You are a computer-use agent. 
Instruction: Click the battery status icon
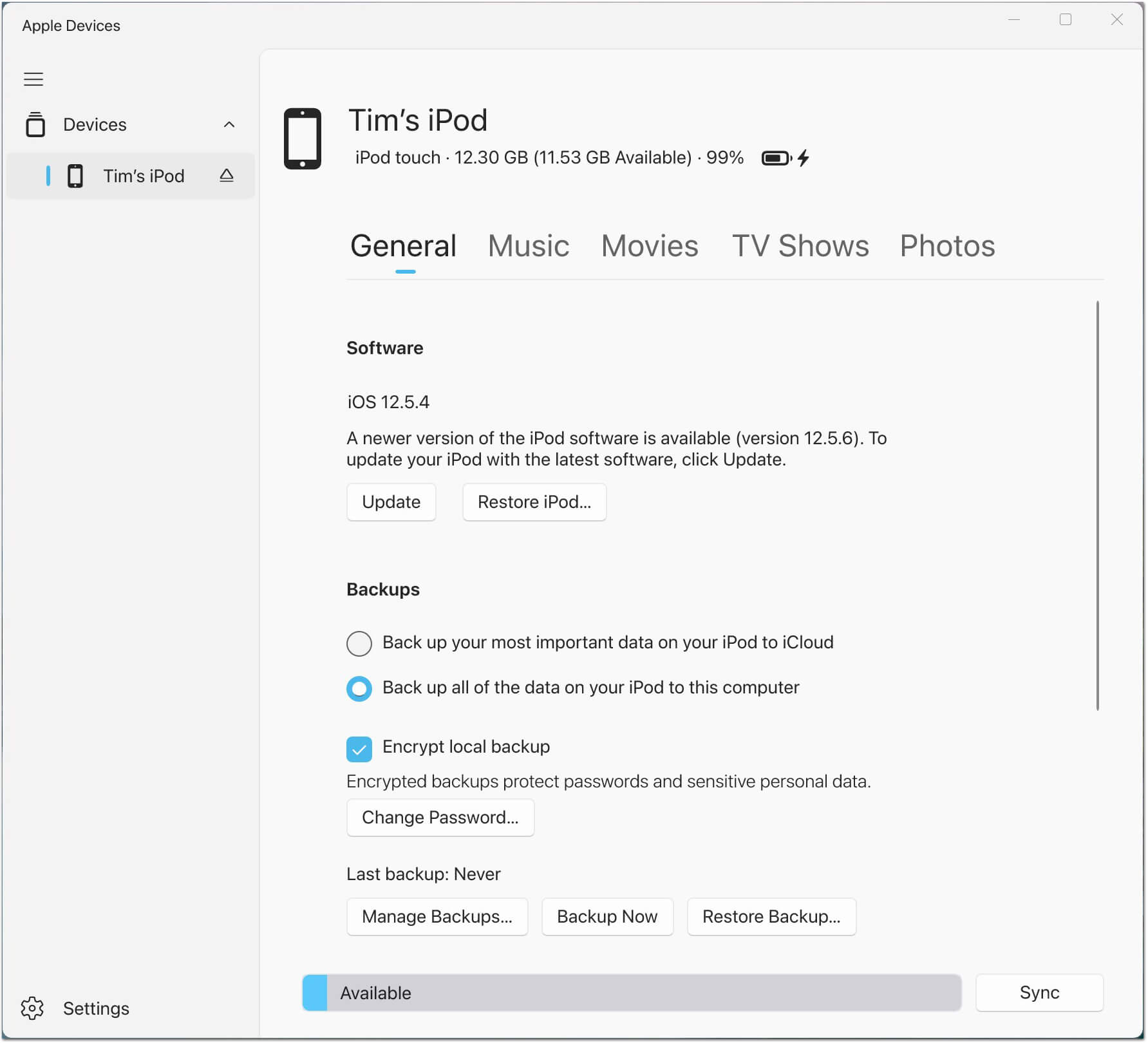click(776, 158)
